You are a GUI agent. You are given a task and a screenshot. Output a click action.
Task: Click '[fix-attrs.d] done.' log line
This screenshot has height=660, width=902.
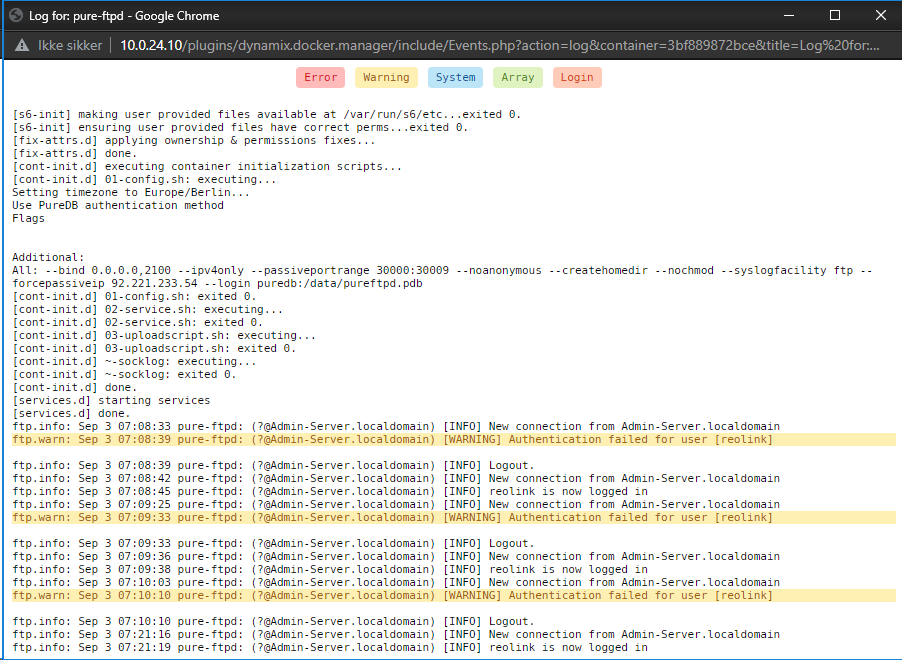click(x=75, y=154)
